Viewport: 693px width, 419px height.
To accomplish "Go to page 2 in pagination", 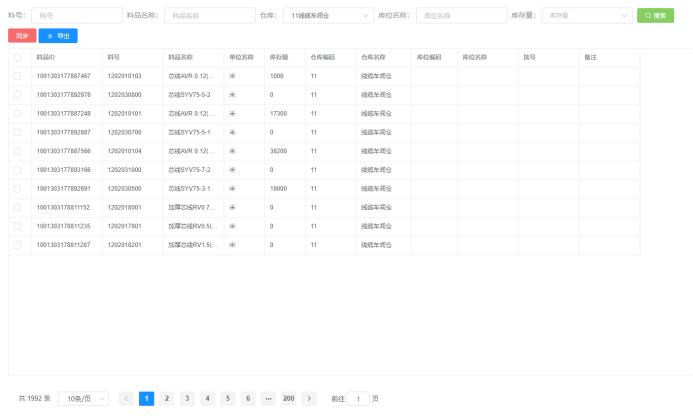I will coord(167,398).
